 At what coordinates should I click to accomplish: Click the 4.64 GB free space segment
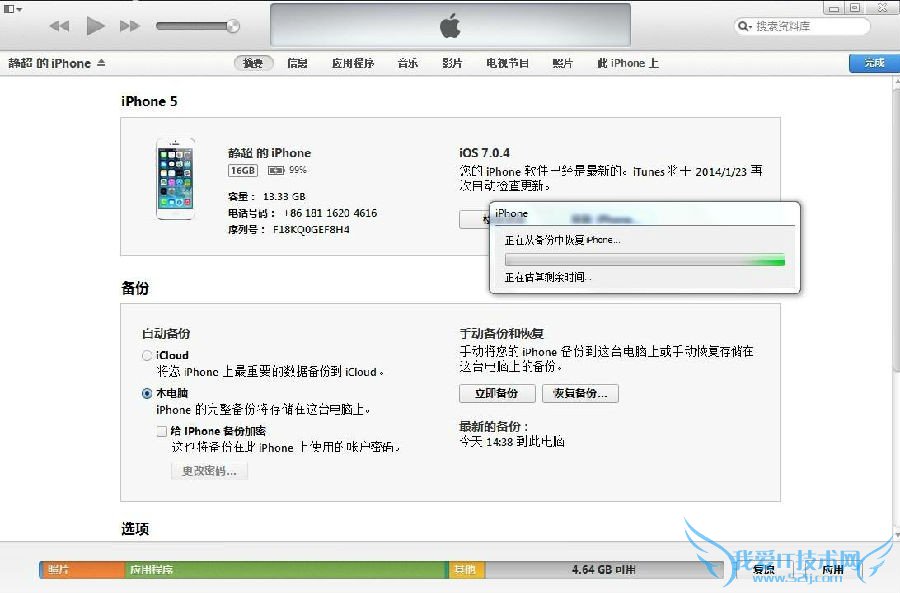(603, 569)
